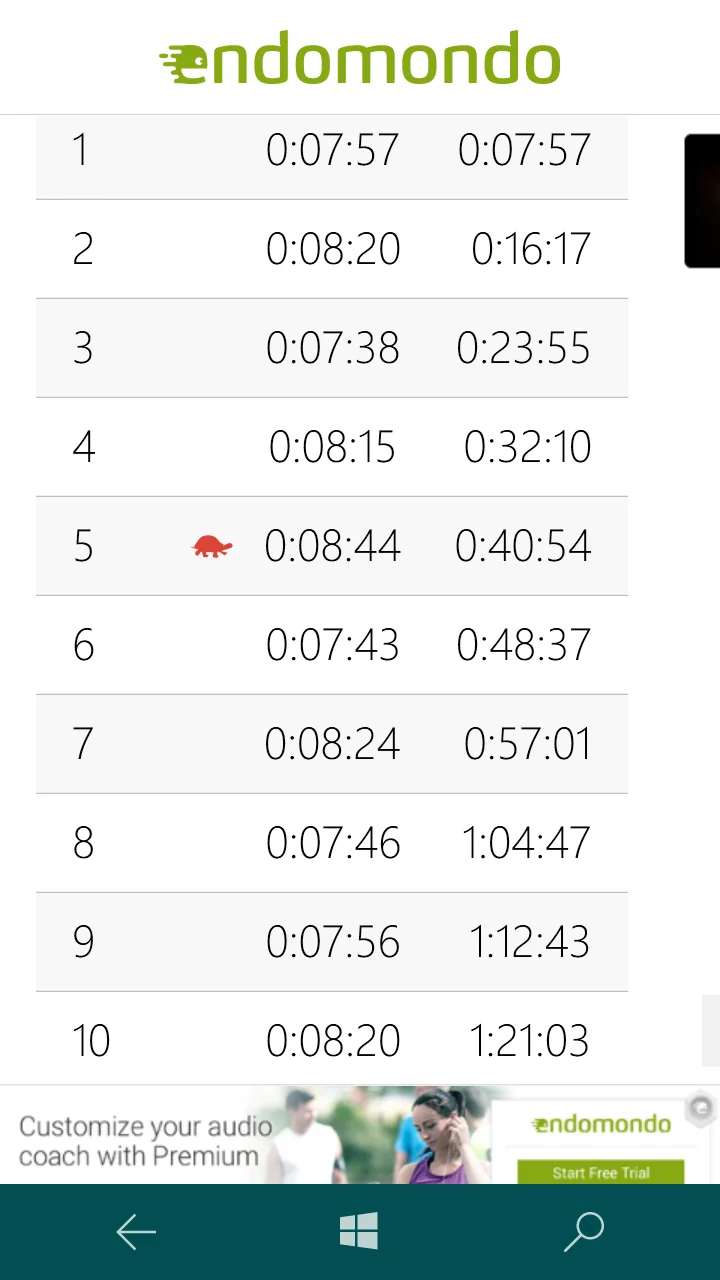
Task: Tap lap 8 split time 0:07:46
Action: [333, 843]
